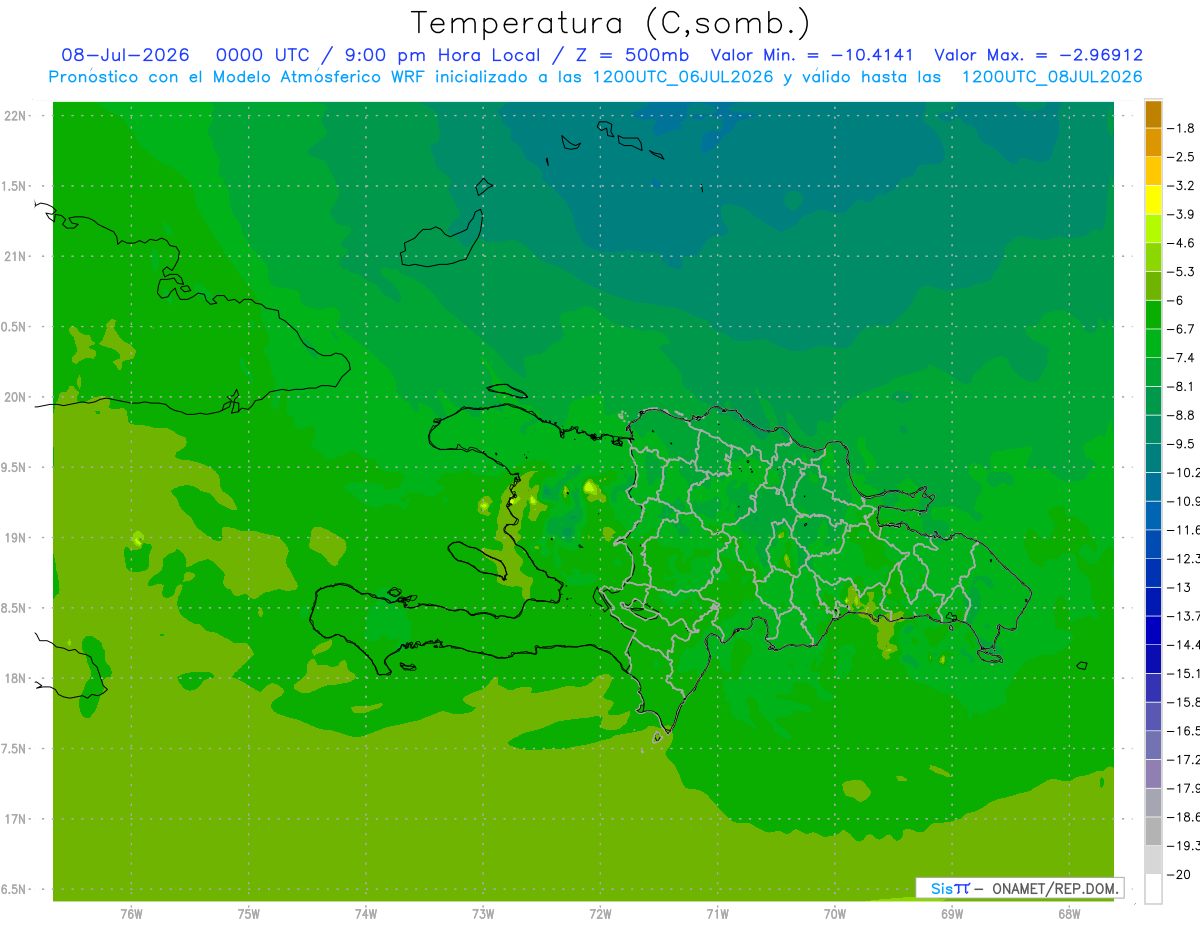Click the "6.5N" latitude label

[x=15, y=889]
